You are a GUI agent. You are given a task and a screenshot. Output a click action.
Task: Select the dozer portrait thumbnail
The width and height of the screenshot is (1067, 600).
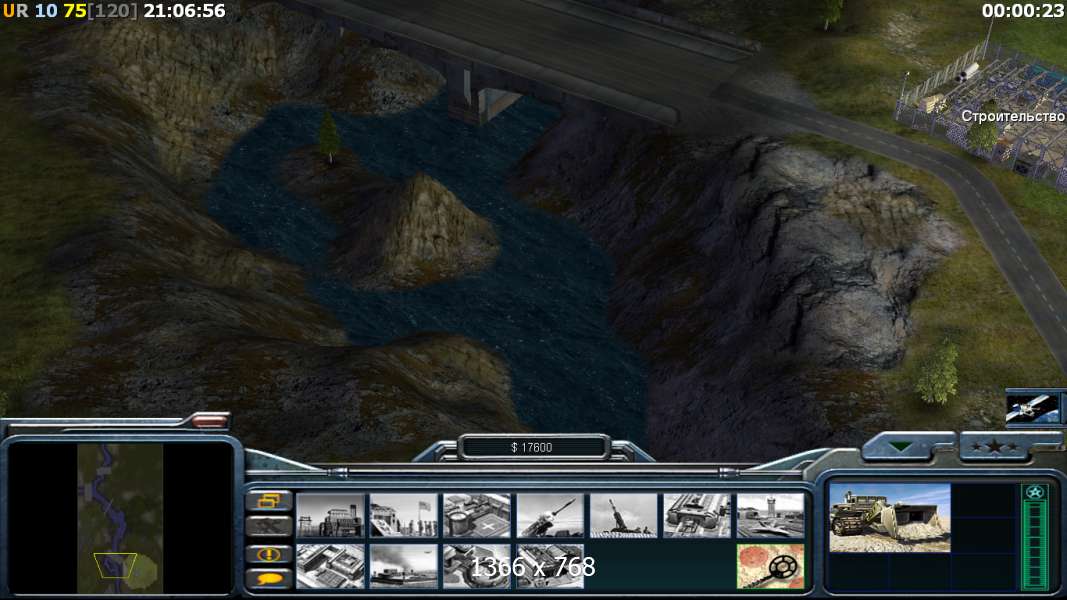(x=889, y=518)
